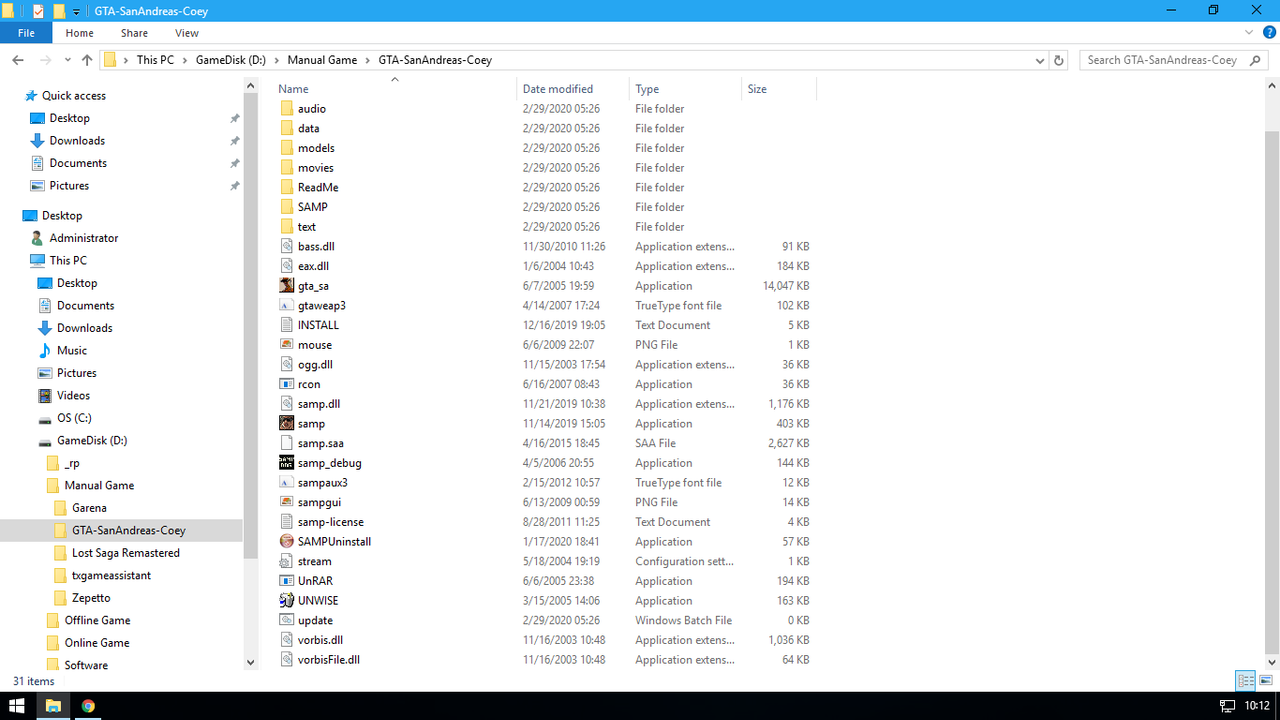Switch to Details view layout
1280x720 pixels.
click(1246, 681)
